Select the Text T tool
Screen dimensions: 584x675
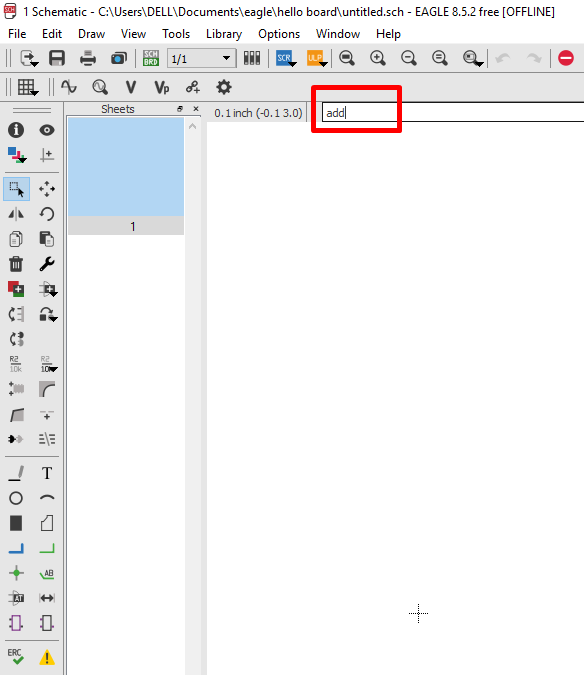coord(47,473)
